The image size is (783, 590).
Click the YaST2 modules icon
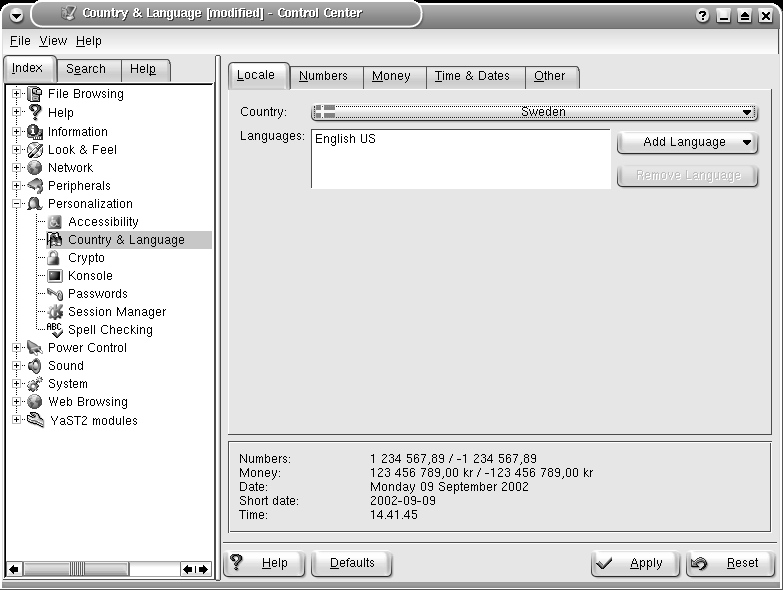[x=35, y=420]
